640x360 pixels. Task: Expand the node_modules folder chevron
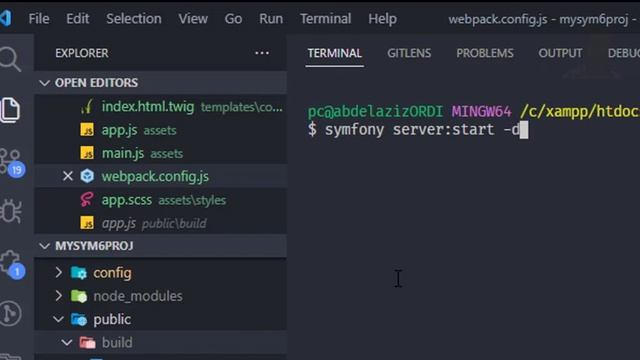tap(58, 296)
